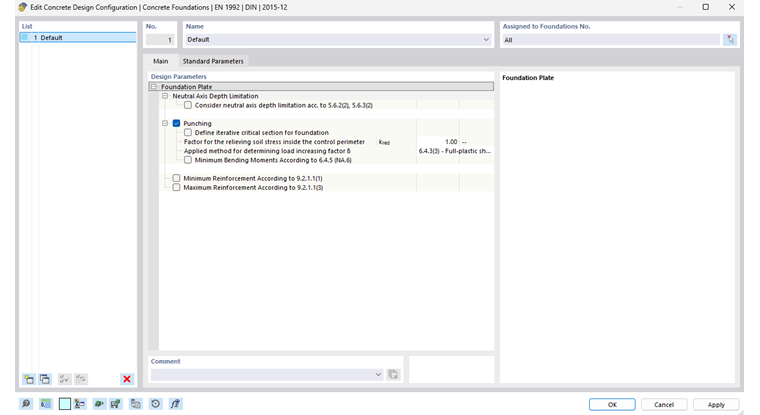
Task: Invert list selection with the swap-check icon
Action: click(80, 379)
